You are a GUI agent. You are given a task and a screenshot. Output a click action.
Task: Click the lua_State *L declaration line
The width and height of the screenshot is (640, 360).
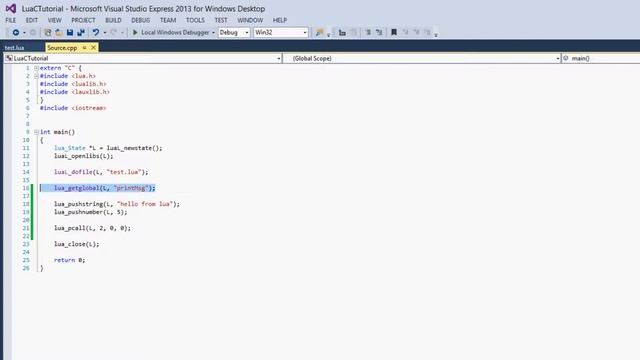108,148
